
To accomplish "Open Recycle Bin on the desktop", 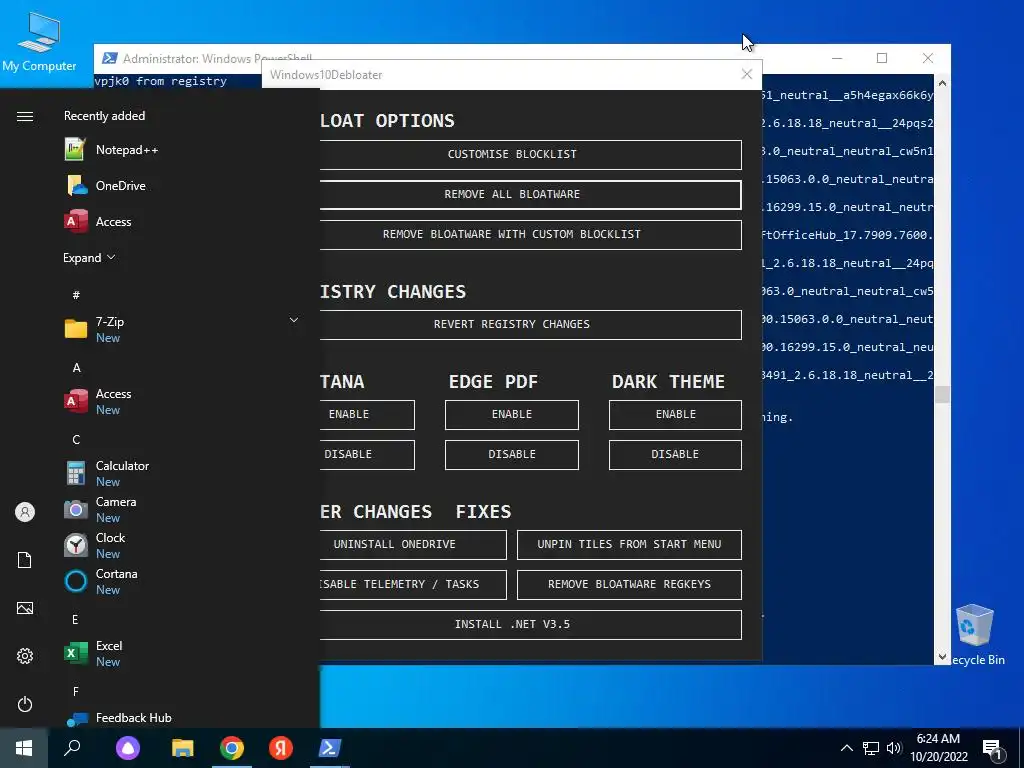I will tap(974, 635).
